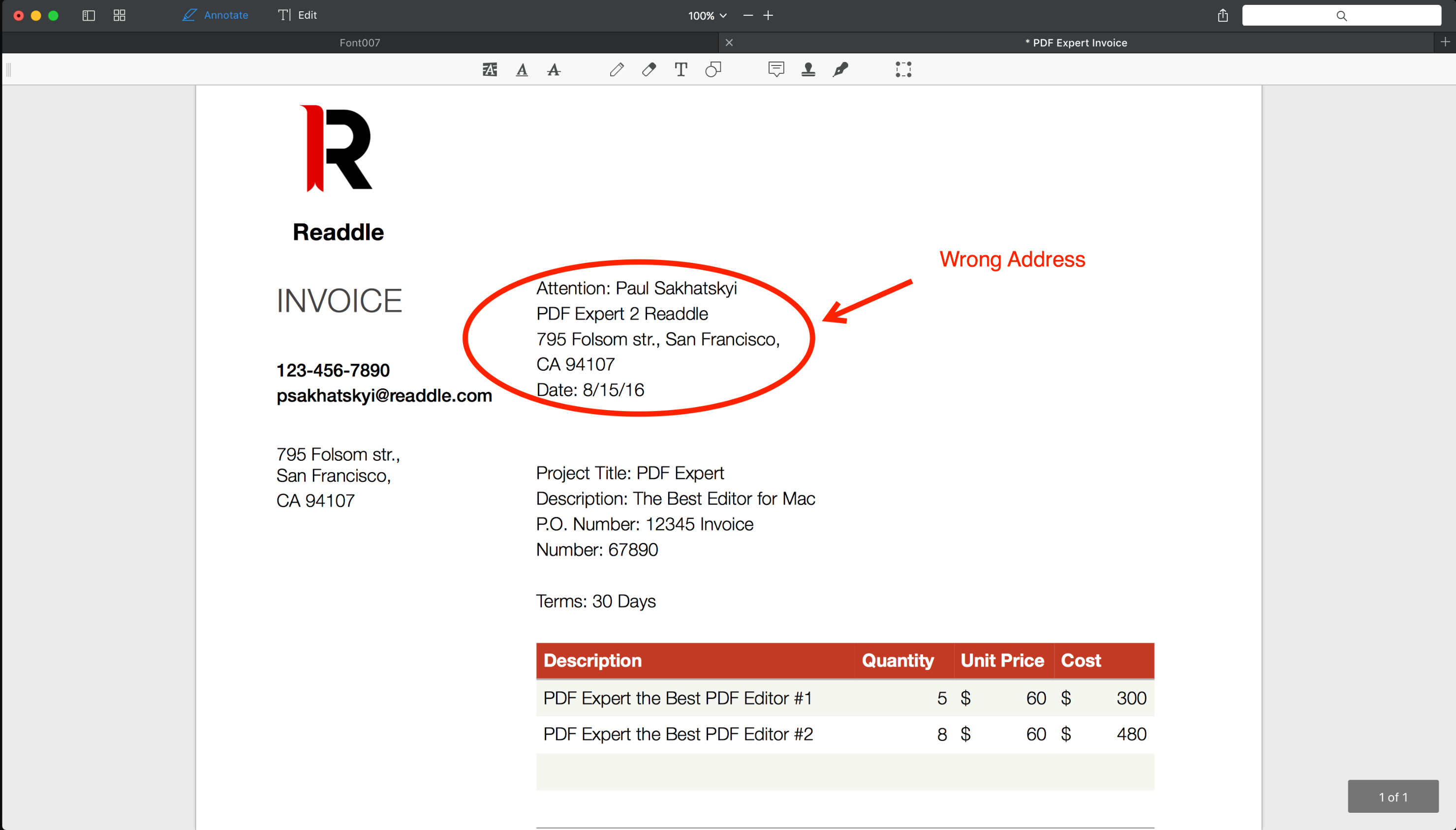1456x830 pixels.
Task: Select the Text tool
Action: tap(681, 69)
